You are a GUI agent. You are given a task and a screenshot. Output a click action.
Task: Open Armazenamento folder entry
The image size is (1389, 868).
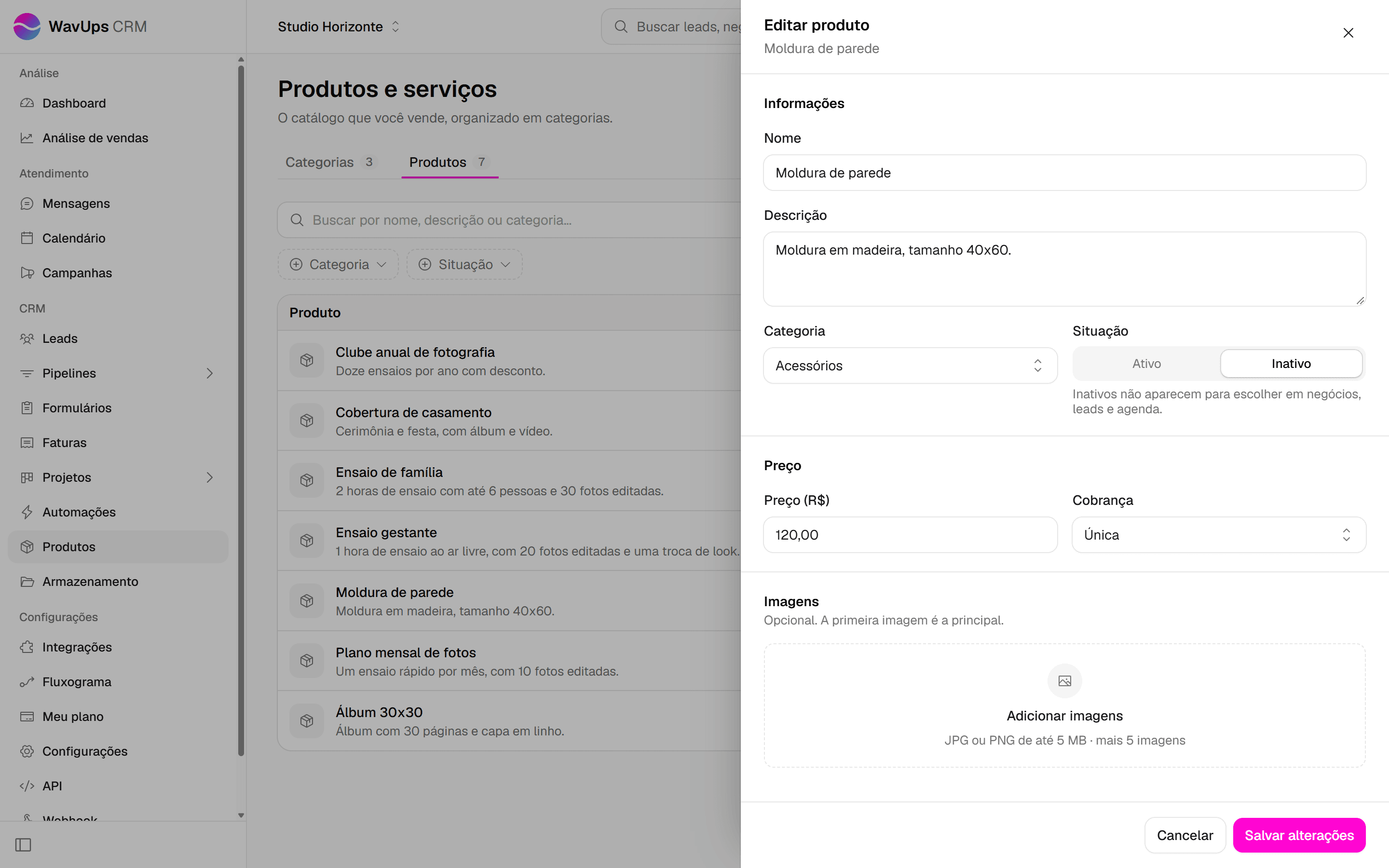(118, 582)
